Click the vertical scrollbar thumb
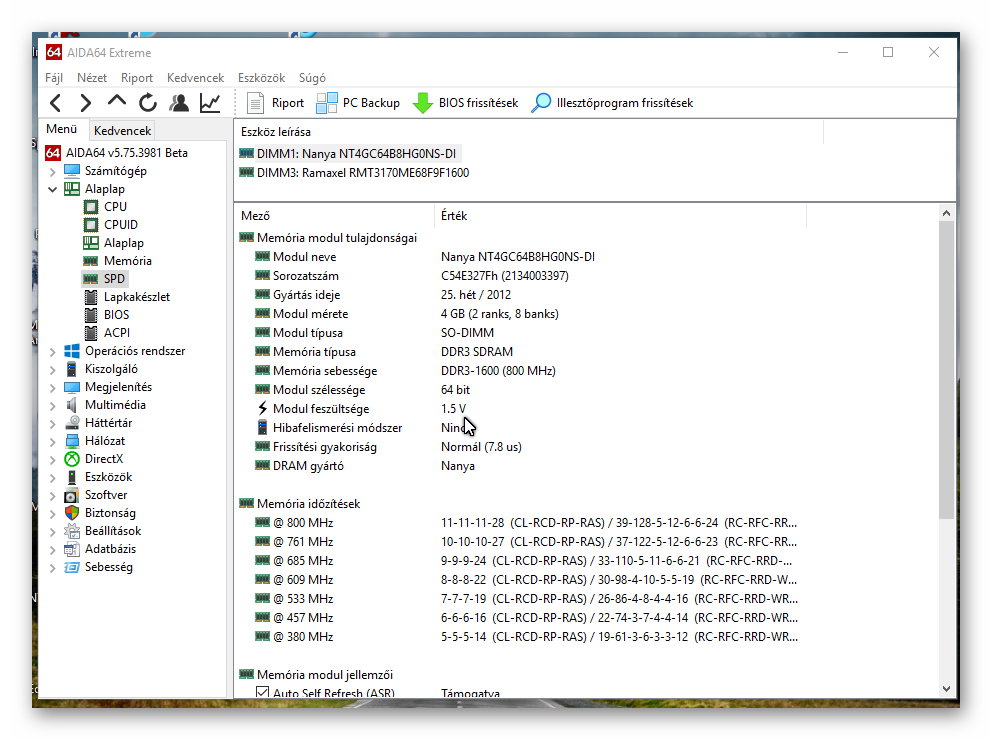Image resolution: width=992 pixels, height=740 pixels. click(x=946, y=370)
